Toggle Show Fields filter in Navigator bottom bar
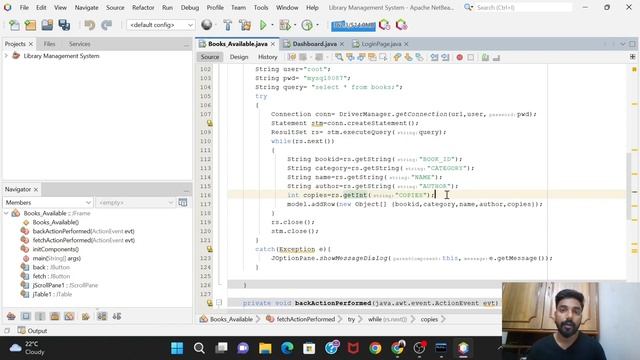The width and height of the screenshot is (640, 360). [x=26, y=316]
